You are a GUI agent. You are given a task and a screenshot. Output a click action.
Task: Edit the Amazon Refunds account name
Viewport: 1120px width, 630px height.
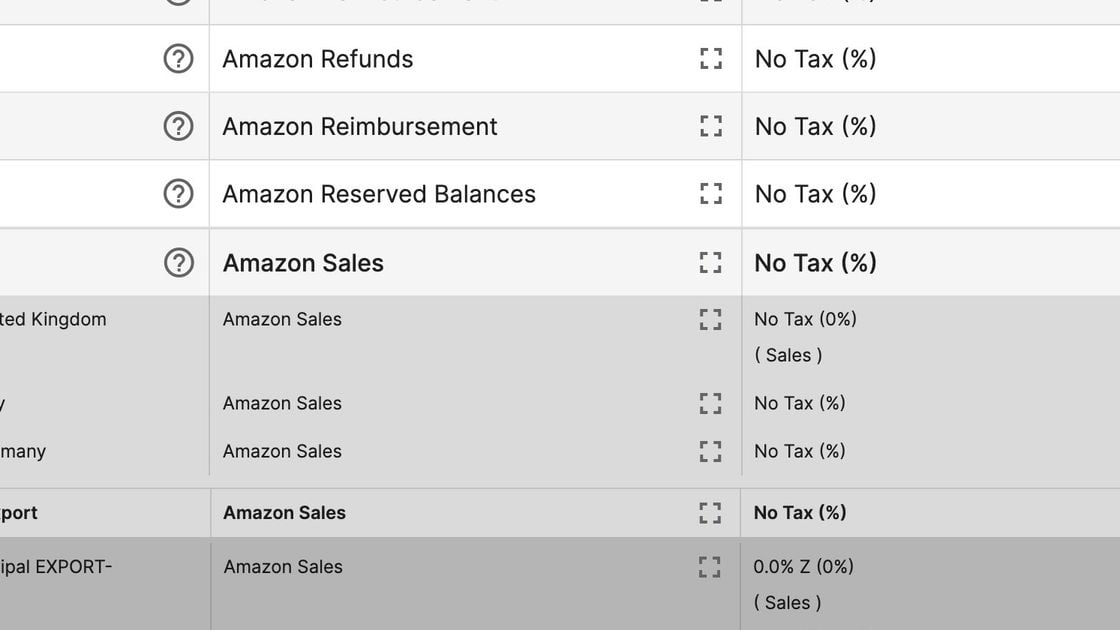pyautogui.click(x=318, y=59)
